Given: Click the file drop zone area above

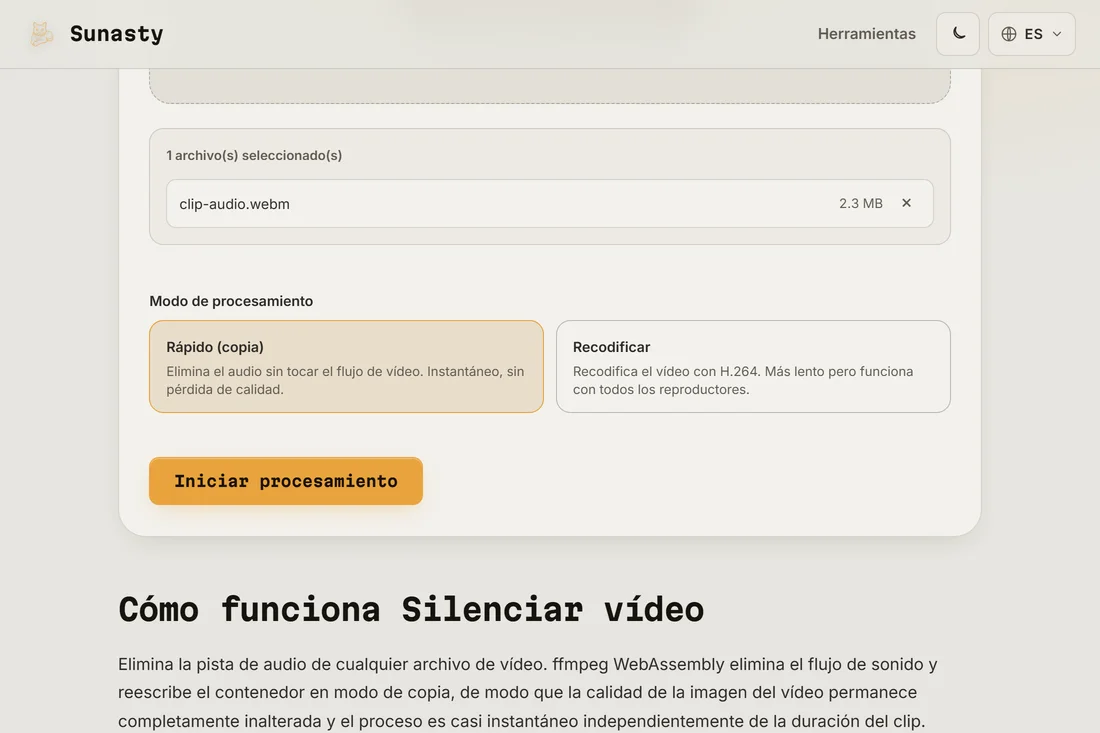Looking at the screenshot, I should coord(549,86).
